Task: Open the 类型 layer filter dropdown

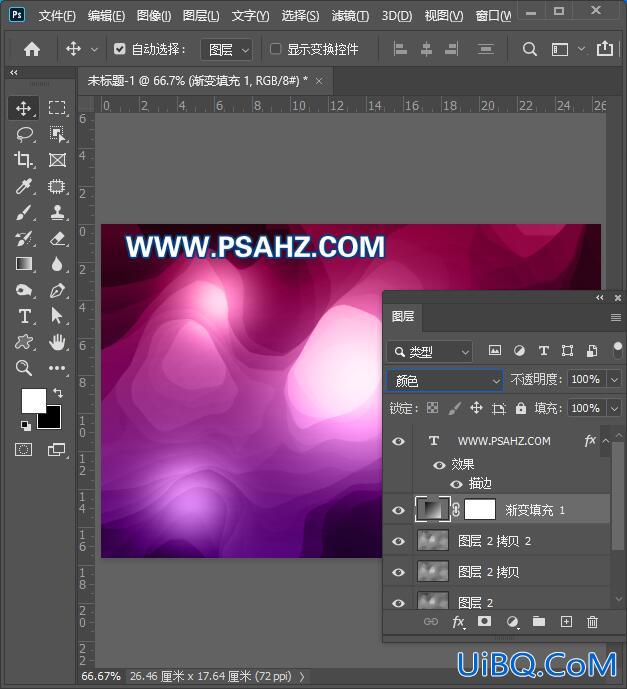Action: (x=430, y=352)
